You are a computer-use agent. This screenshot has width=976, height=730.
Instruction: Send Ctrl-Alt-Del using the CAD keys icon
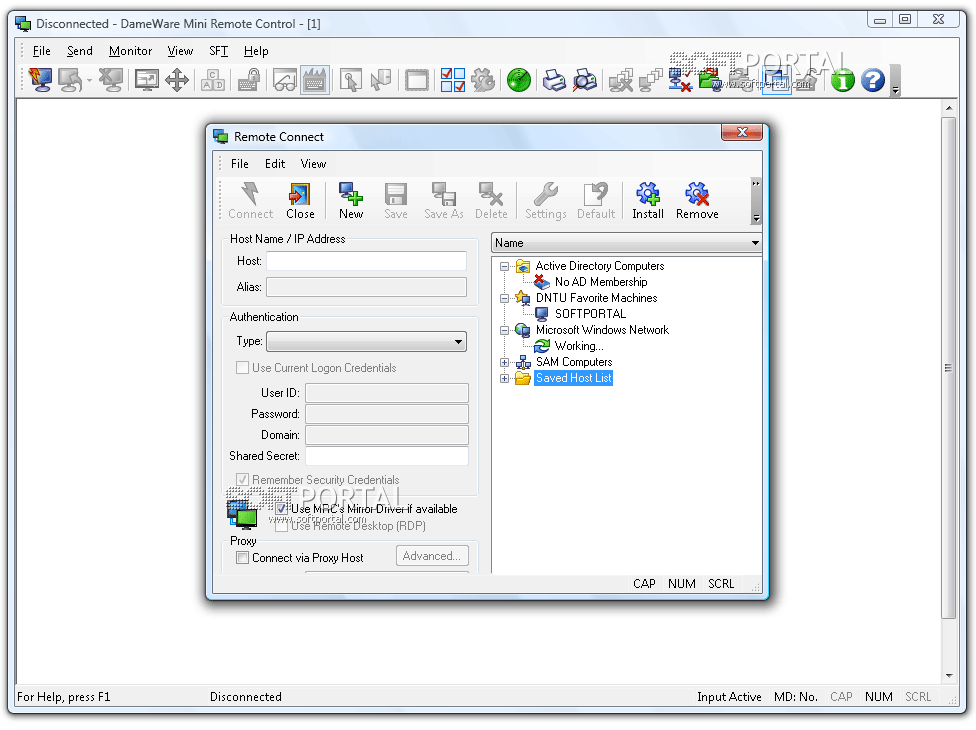[x=213, y=80]
